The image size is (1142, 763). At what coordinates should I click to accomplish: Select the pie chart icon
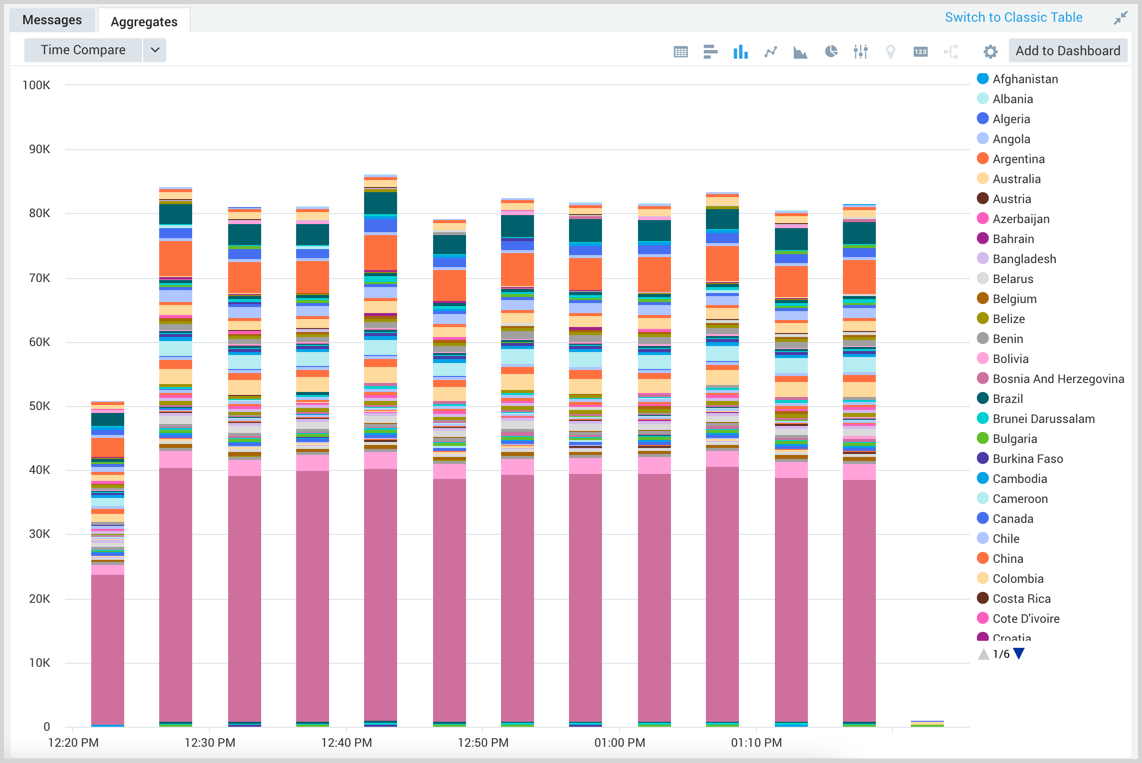(830, 52)
